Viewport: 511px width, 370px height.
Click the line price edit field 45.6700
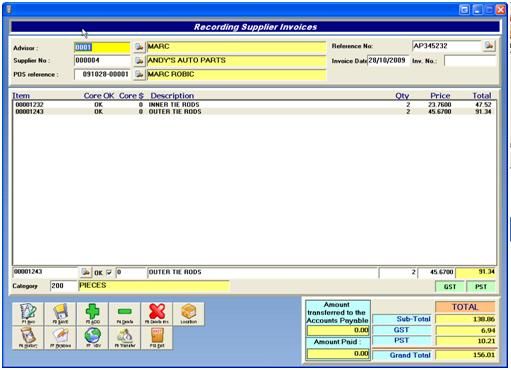437,272
